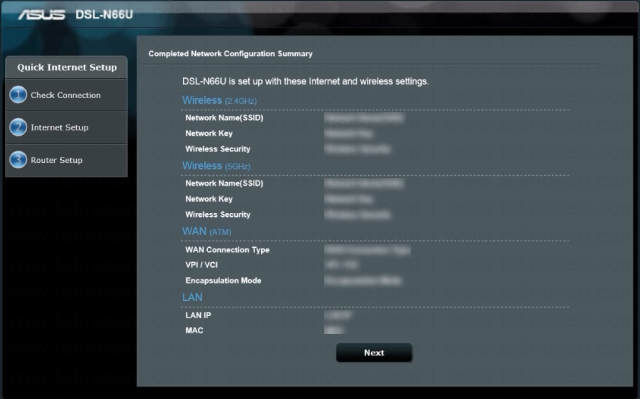The width and height of the screenshot is (640, 399).
Task: Open the Check Connection step
Action: (x=66, y=95)
